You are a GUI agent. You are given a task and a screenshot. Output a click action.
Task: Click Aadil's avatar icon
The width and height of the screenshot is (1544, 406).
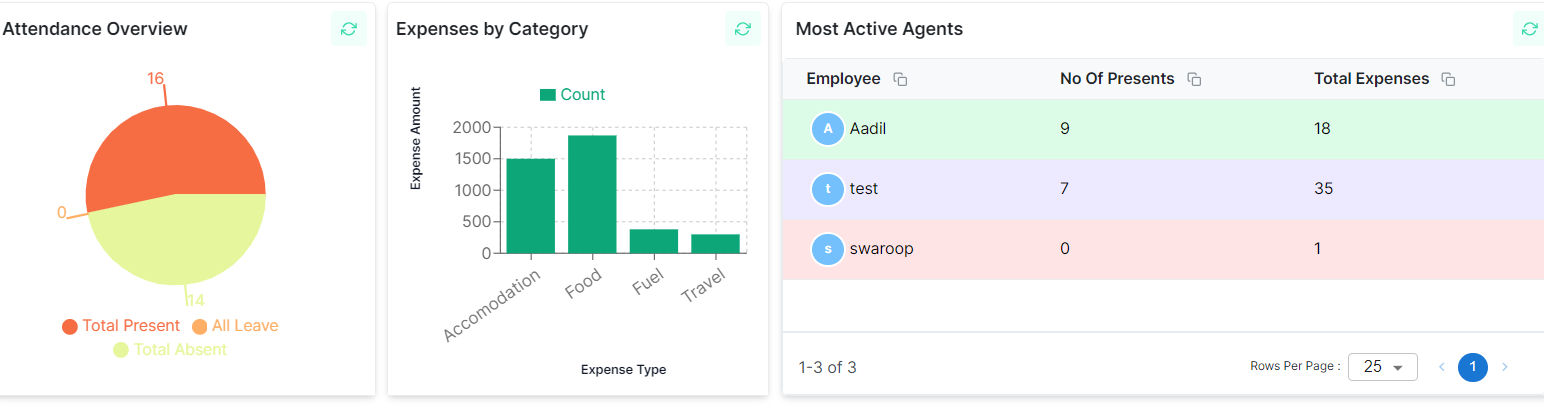point(828,129)
